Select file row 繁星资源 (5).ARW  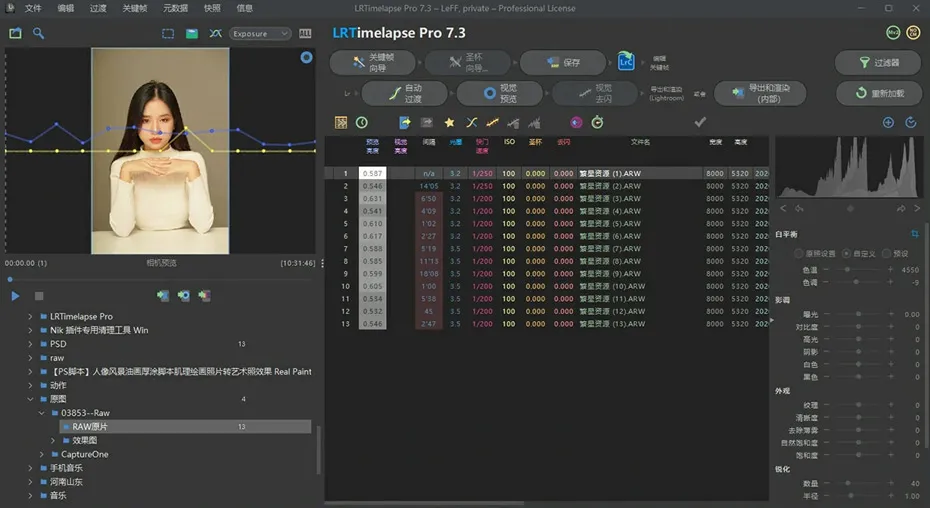pos(610,223)
